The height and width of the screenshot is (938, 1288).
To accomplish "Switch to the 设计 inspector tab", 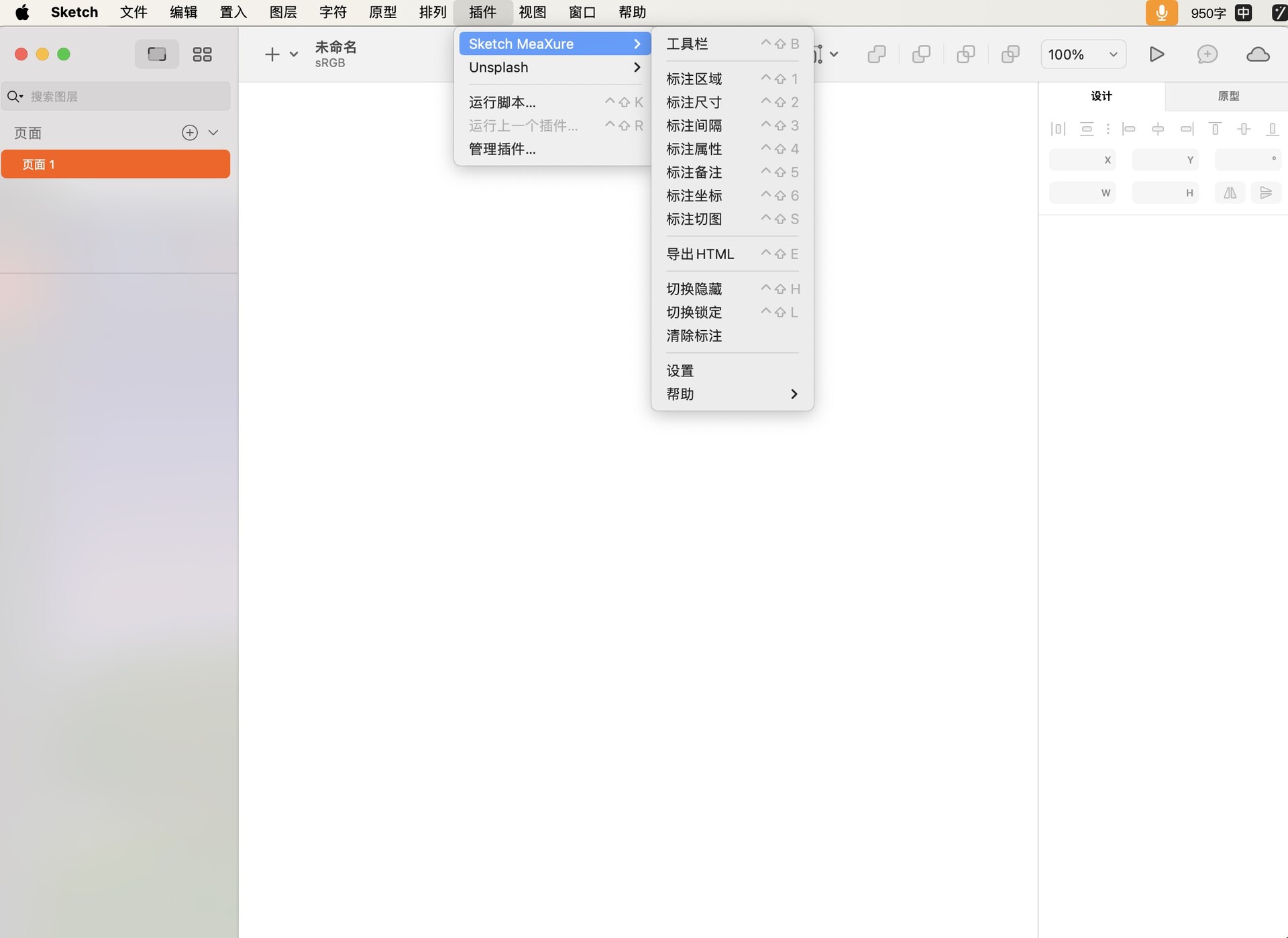I will 1102,96.
